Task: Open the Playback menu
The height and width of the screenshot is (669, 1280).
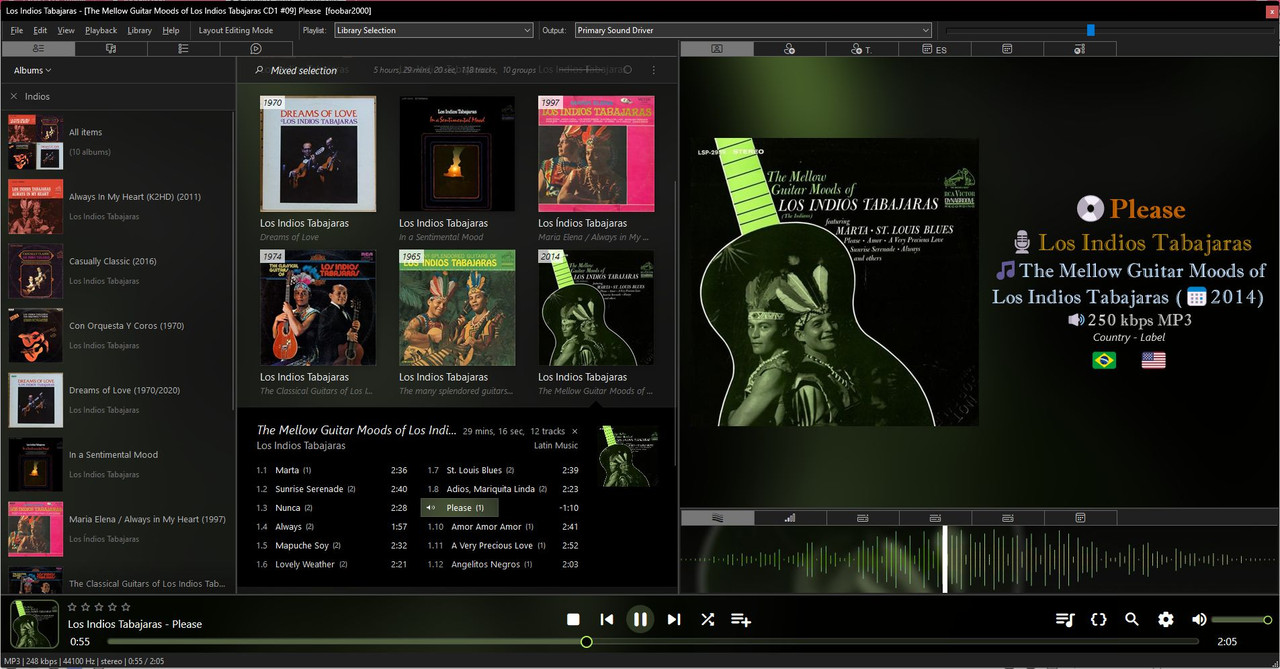Action: pyautogui.click(x=101, y=30)
